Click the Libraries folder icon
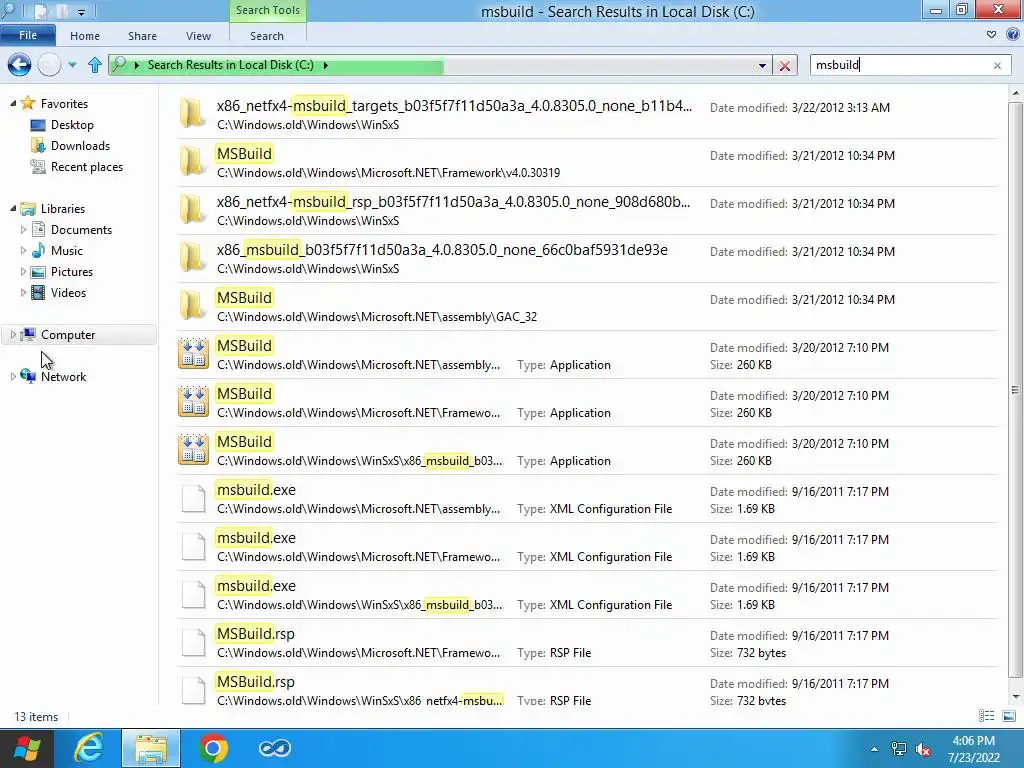The height and width of the screenshot is (768, 1024). click(x=28, y=209)
